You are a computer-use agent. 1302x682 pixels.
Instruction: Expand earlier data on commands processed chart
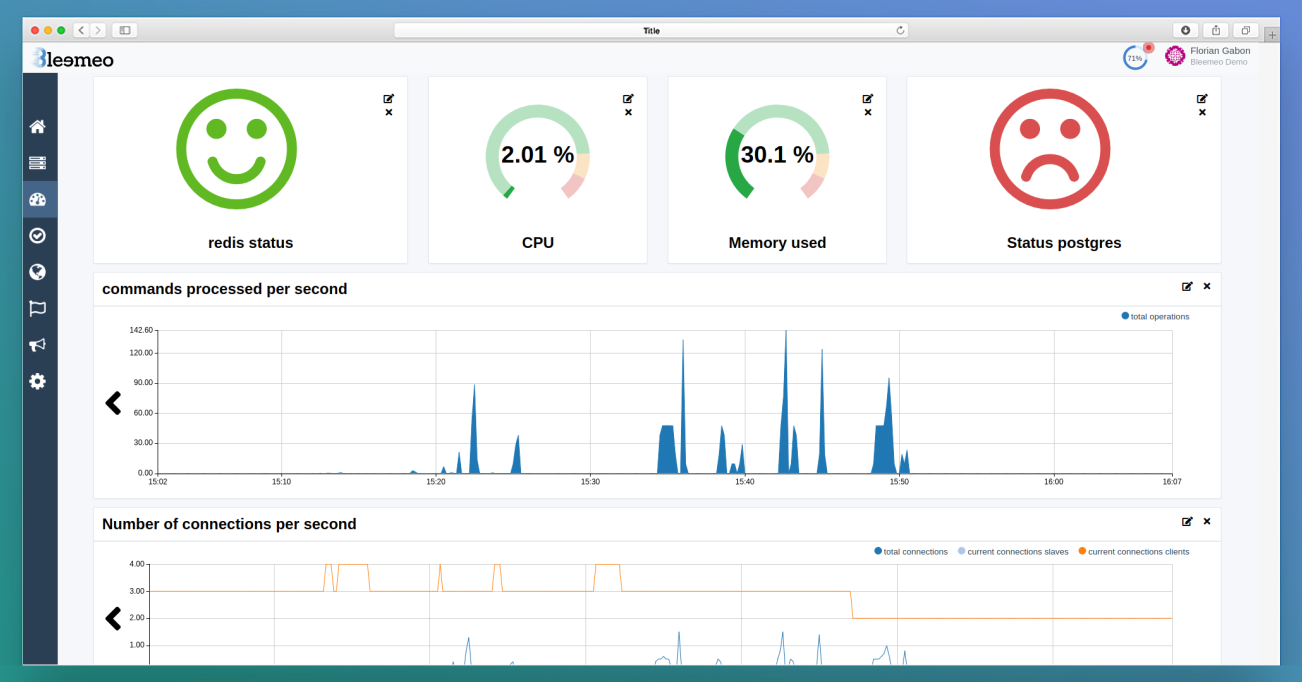(x=113, y=403)
